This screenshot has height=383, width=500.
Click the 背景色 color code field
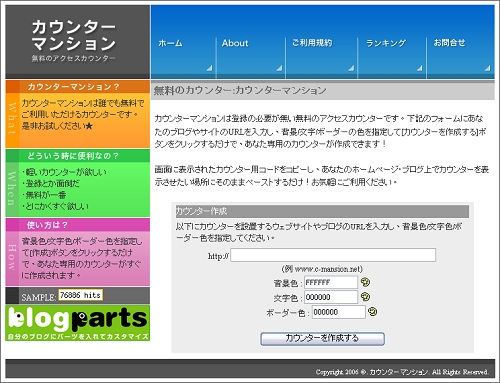pos(331,282)
